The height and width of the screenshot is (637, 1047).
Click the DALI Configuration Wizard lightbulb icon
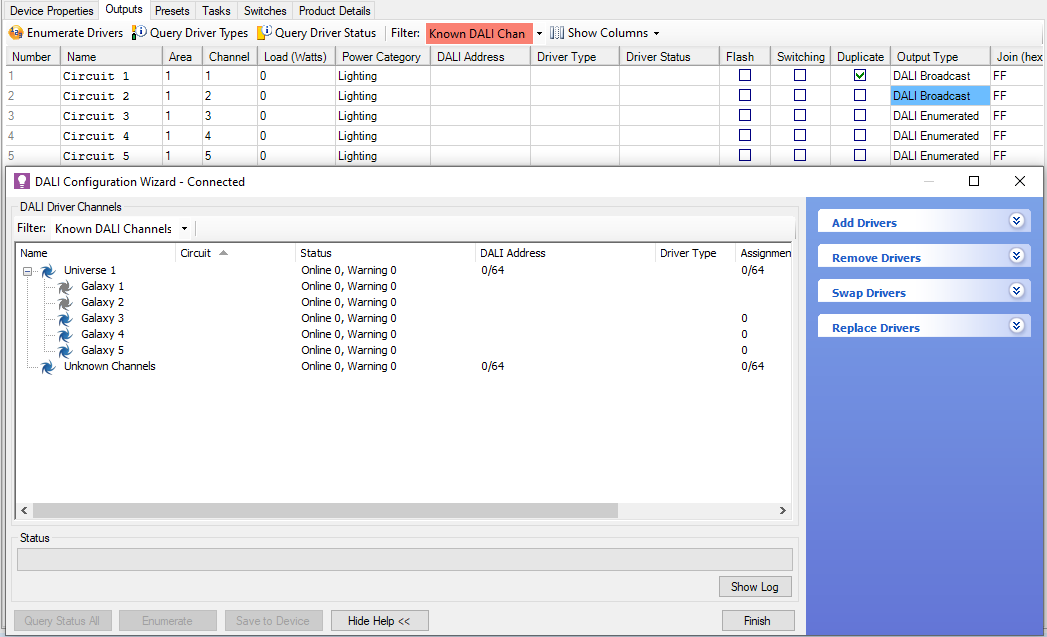coord(22,181)
